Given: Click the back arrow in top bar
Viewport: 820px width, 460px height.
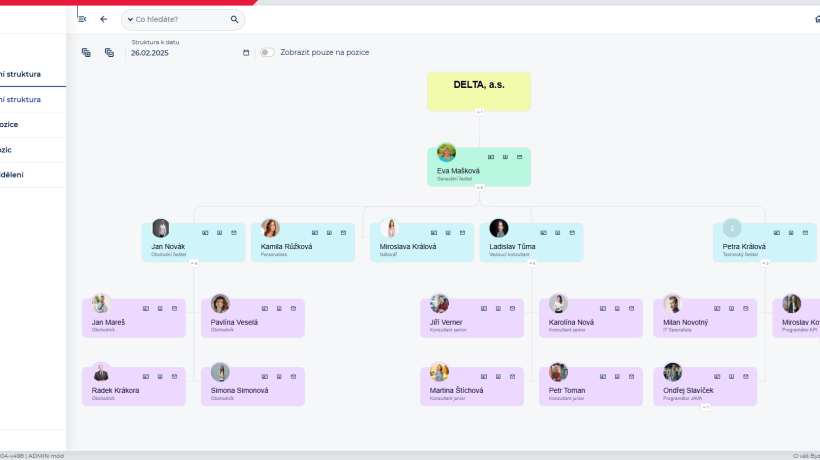Looking at the screenshot, I should tap(104, 19).
